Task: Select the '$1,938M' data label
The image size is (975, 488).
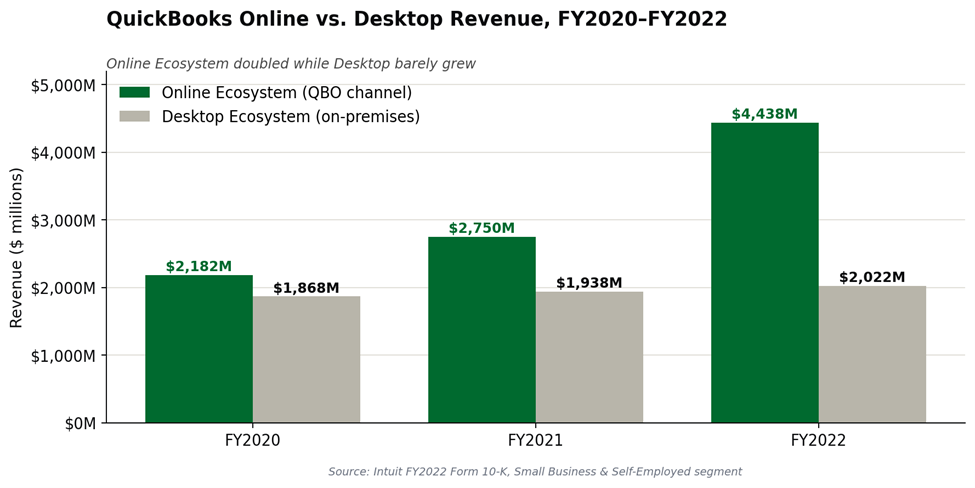Action: 589,283
